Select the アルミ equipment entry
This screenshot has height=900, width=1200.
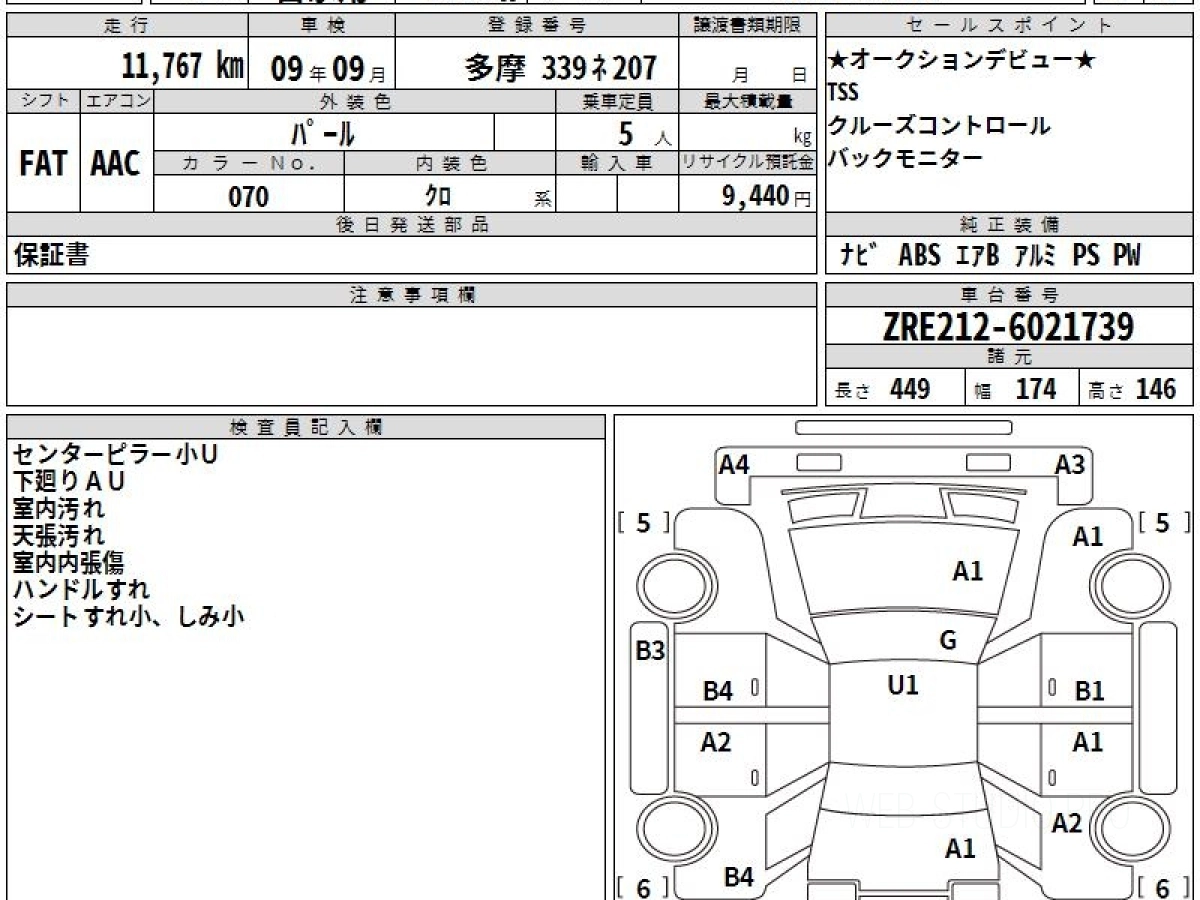click(1034, 255)
